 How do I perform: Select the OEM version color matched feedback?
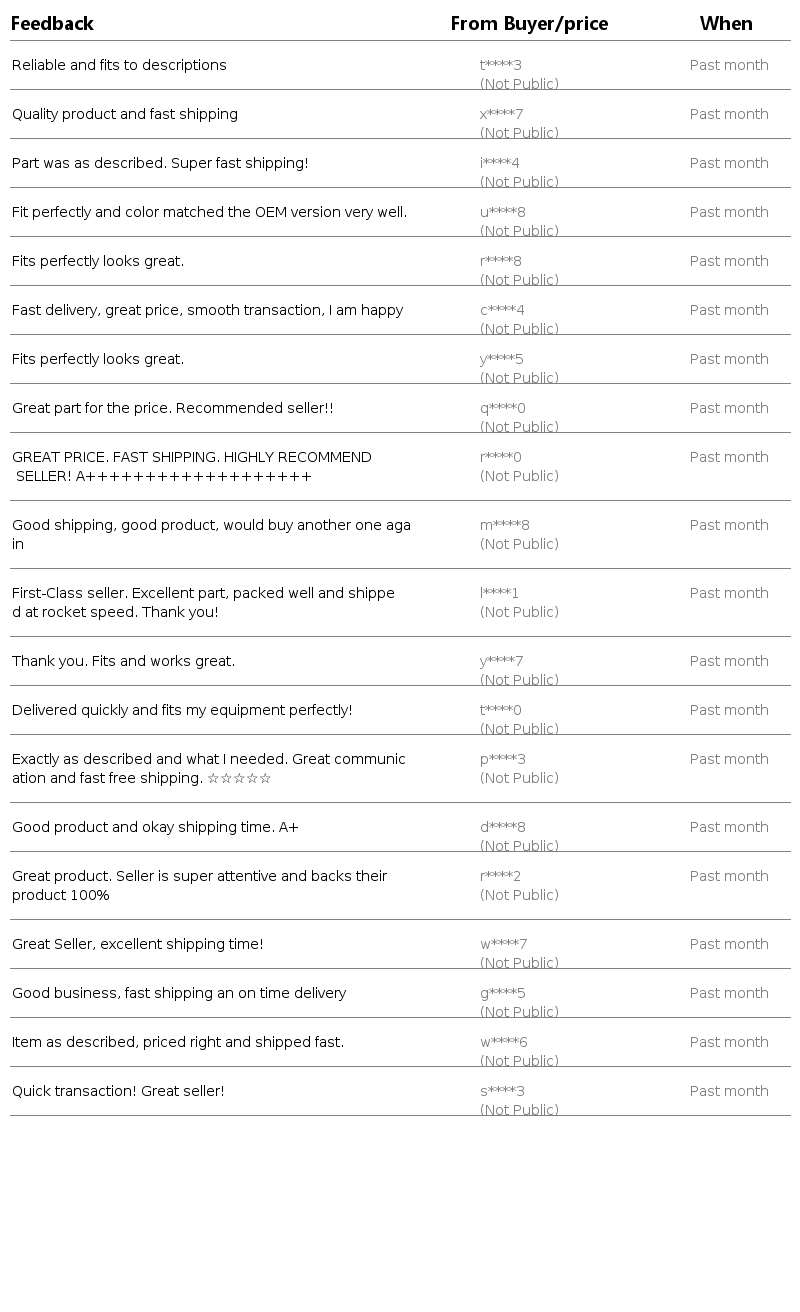(x=209, y=212)
